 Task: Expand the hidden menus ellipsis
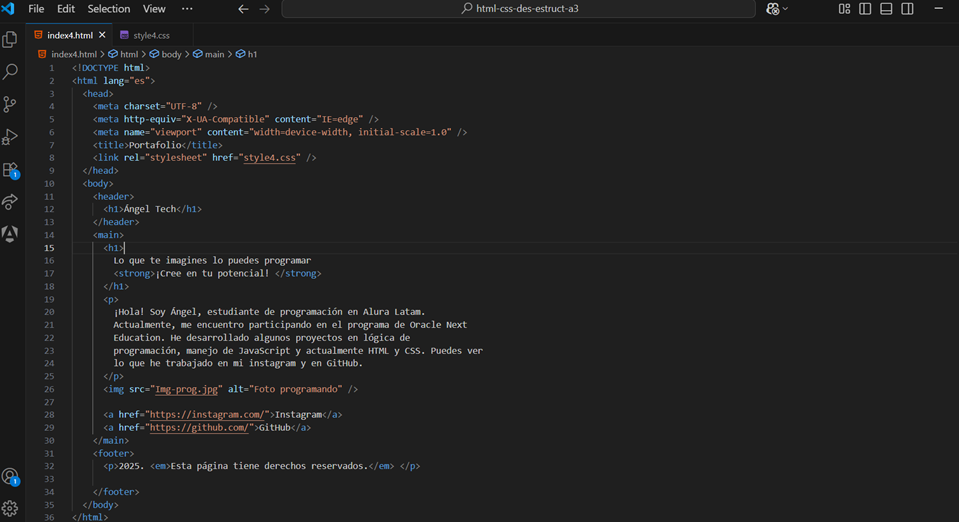pyautogui.click(x=187, y=9)
